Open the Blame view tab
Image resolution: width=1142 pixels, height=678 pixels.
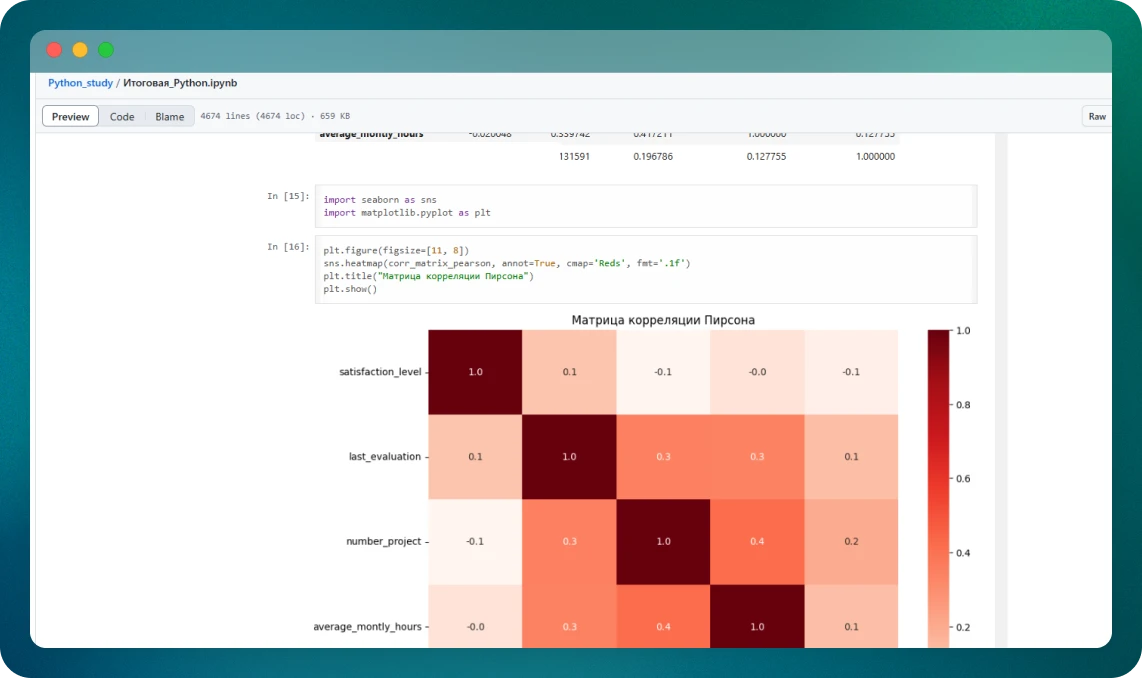point(169,117)
